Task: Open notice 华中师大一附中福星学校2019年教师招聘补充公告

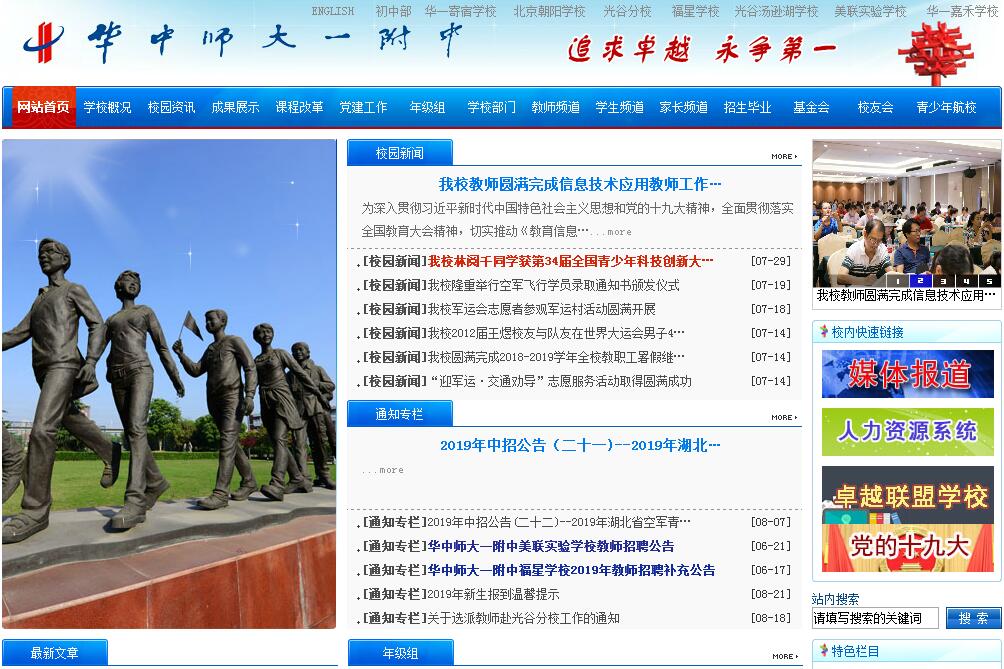Action: click(x=571, y=570)
